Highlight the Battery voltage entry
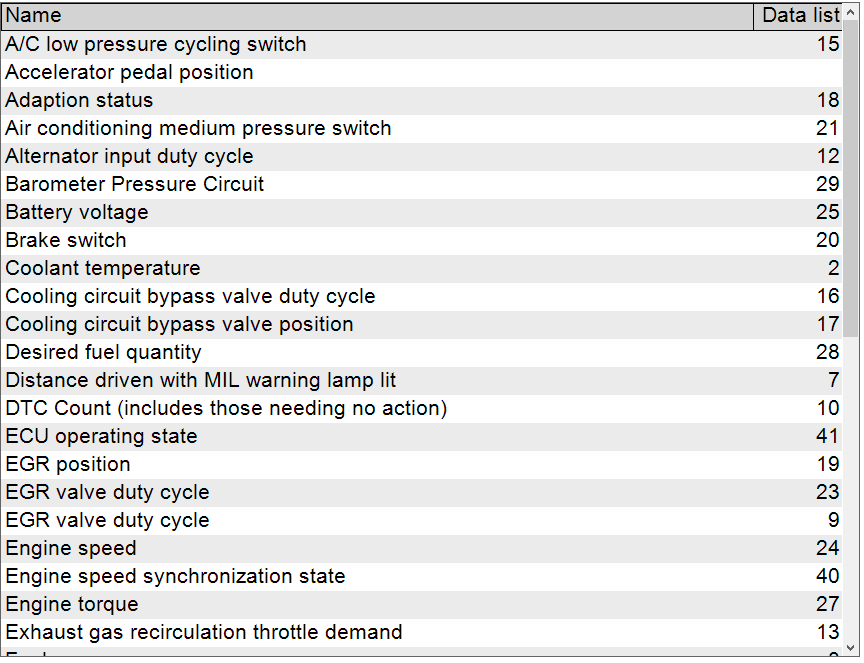 pyautogui.click(x=77, y=212)
